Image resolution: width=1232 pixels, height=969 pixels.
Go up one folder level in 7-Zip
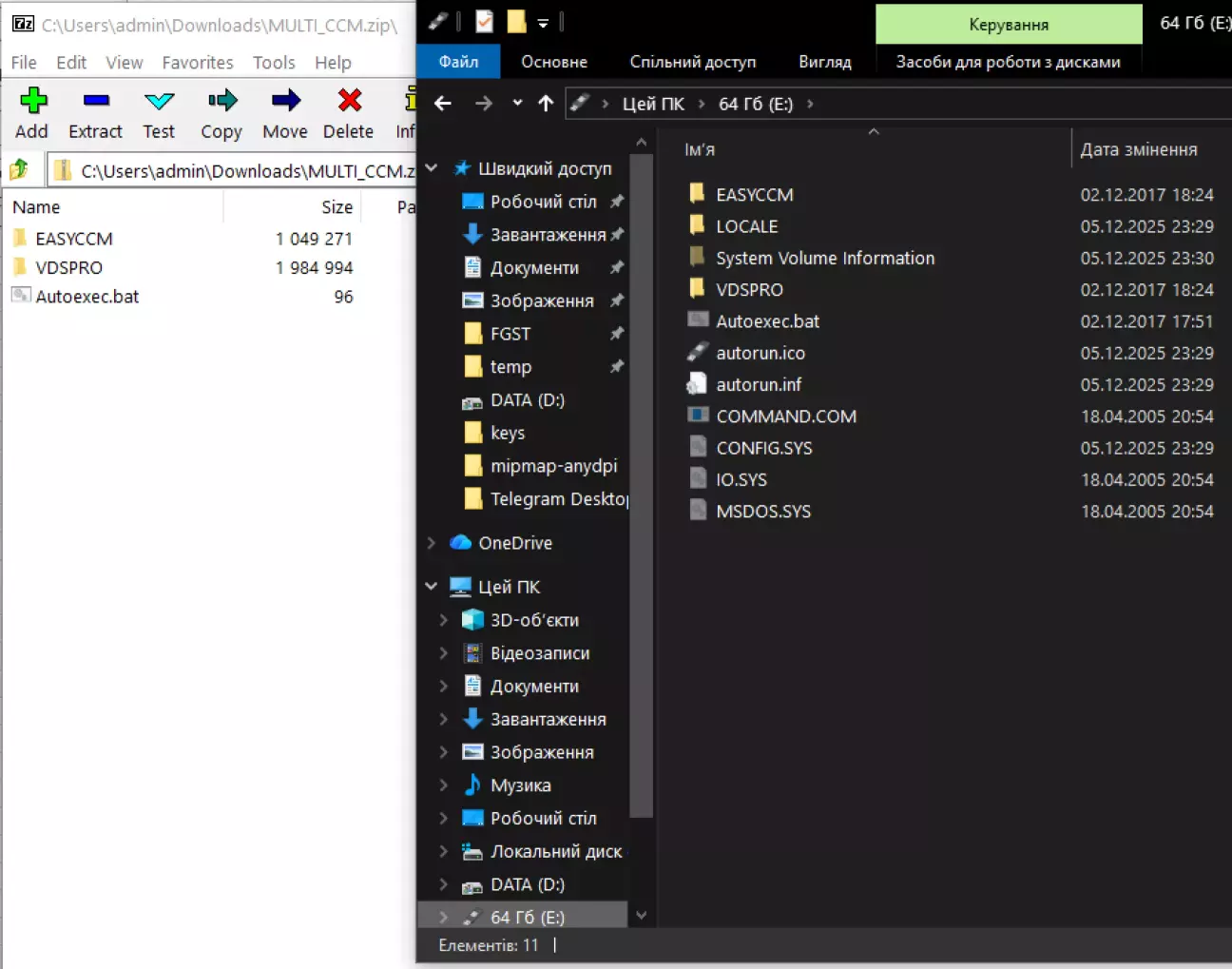(x=19, y=170)
